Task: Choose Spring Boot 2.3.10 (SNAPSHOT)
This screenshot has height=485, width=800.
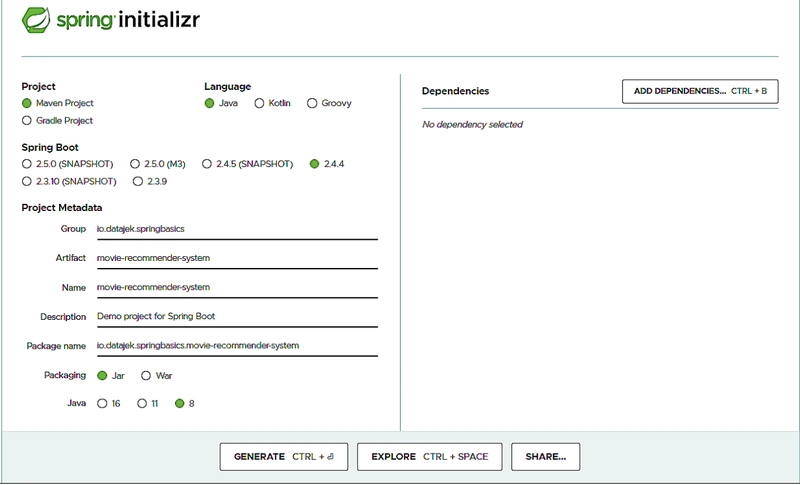Action: click(27, 182)
